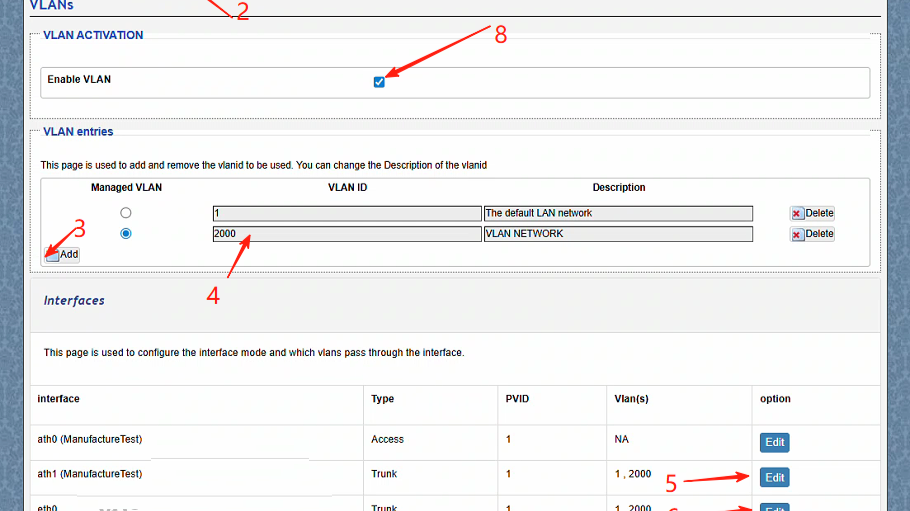The height and width of the screenshot is (511, 910).
Task: Edit the ath0 (ManufactureTest) interface
Action: [x=774, y=442]
